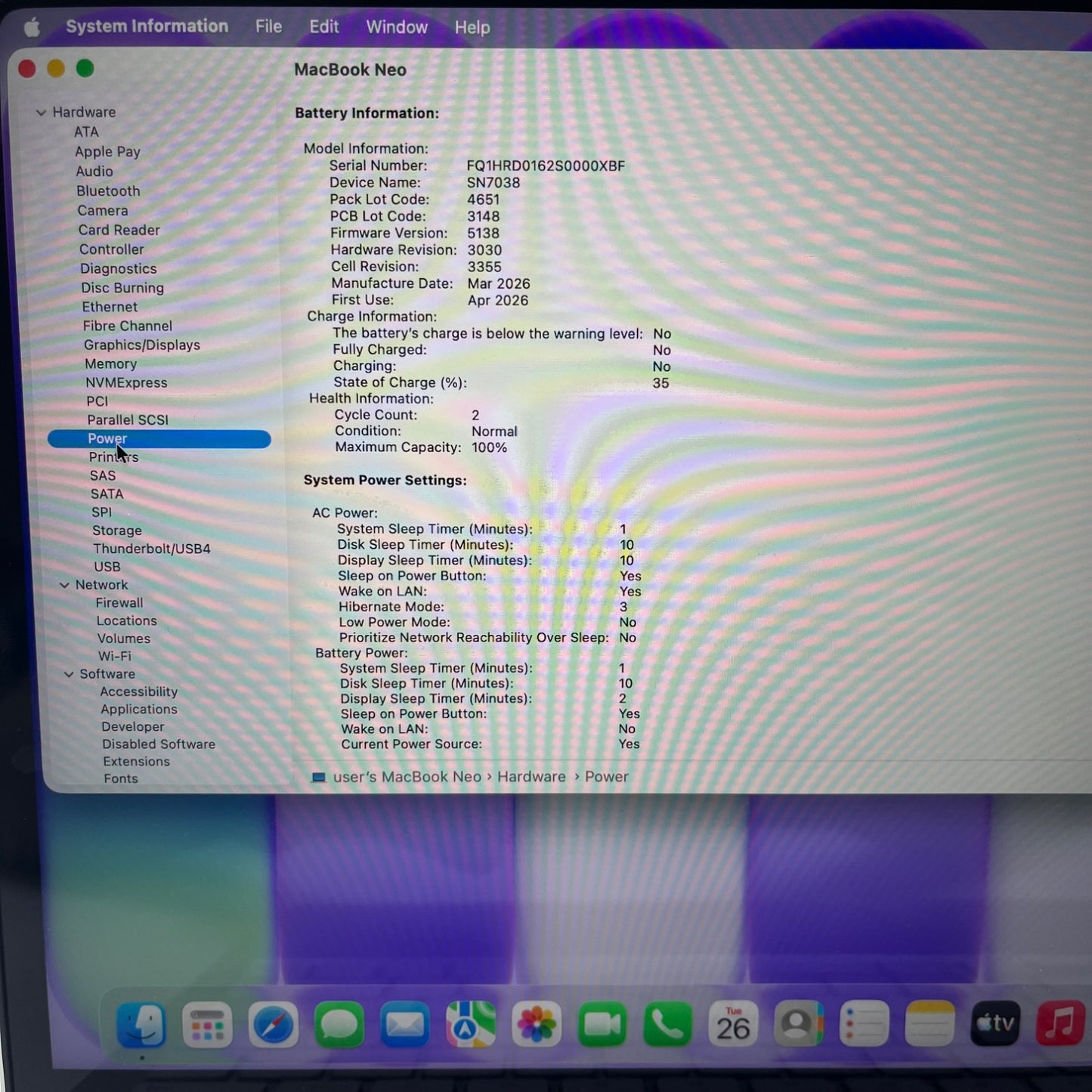1092x1092 pixels.
Task: Open Messages app in the Dock
Action: [339, 1025]
